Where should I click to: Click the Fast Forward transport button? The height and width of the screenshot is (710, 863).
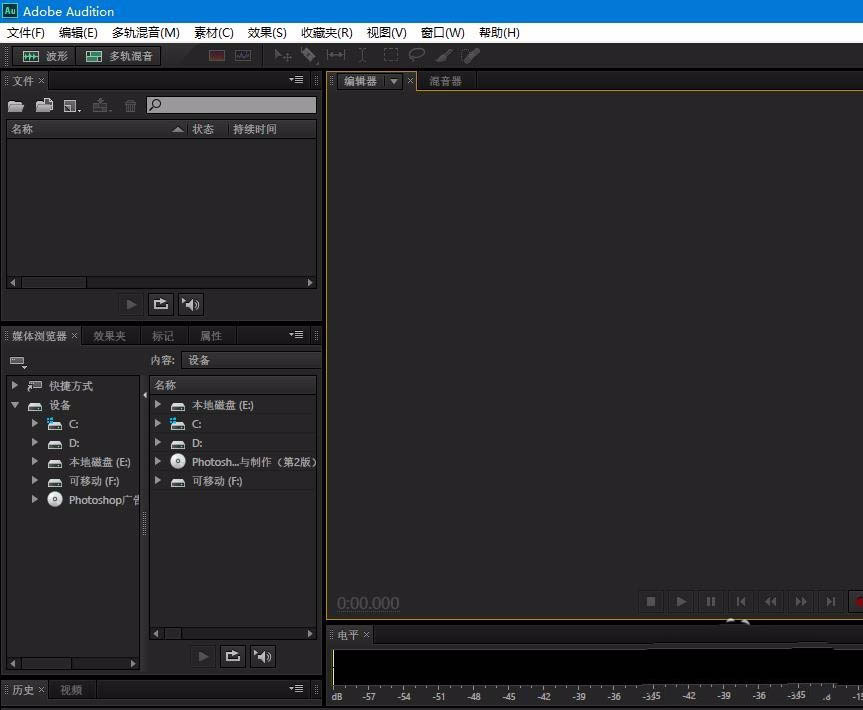click(801, 602)
